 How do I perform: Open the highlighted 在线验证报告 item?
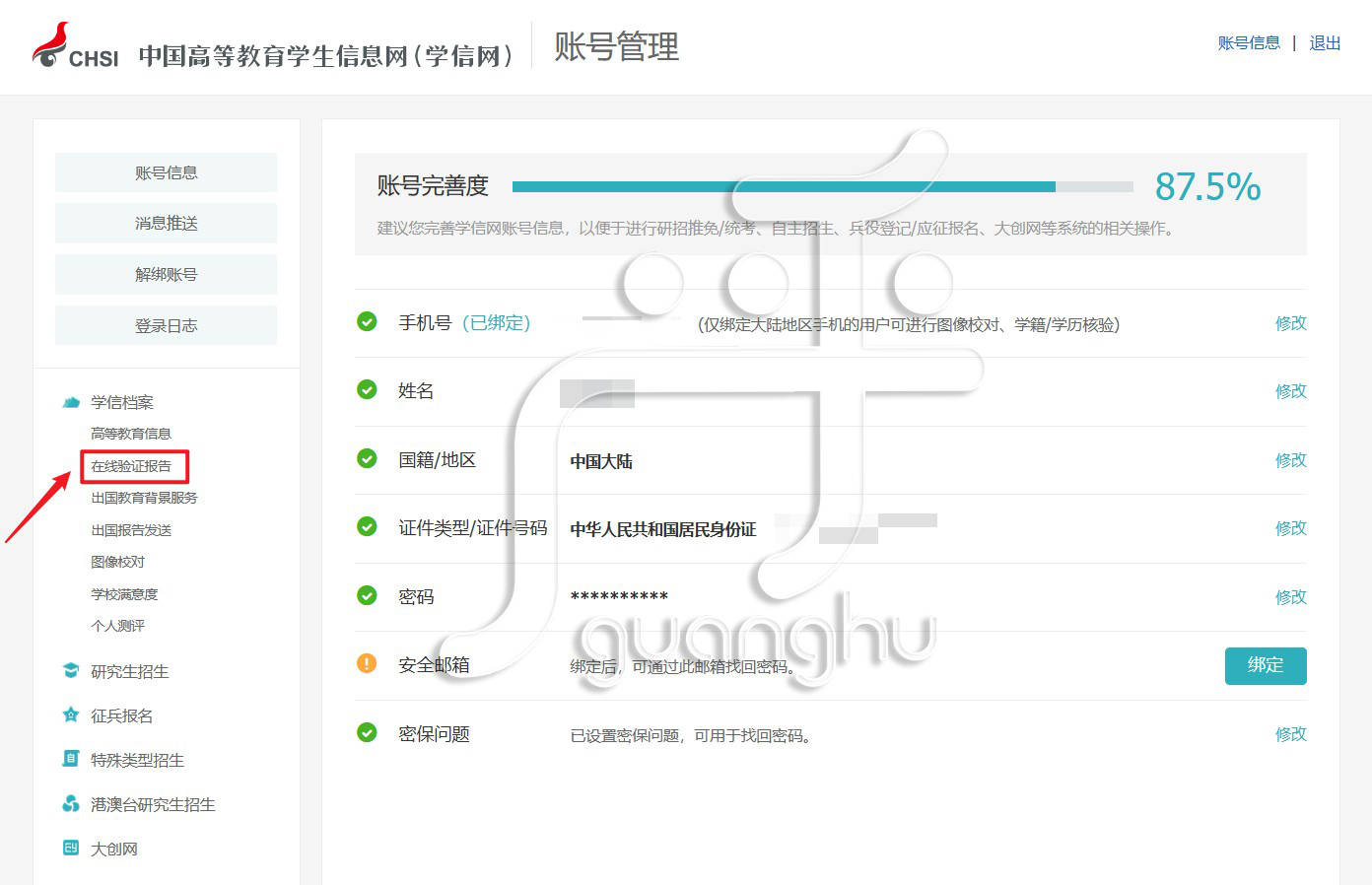[130, 465]
